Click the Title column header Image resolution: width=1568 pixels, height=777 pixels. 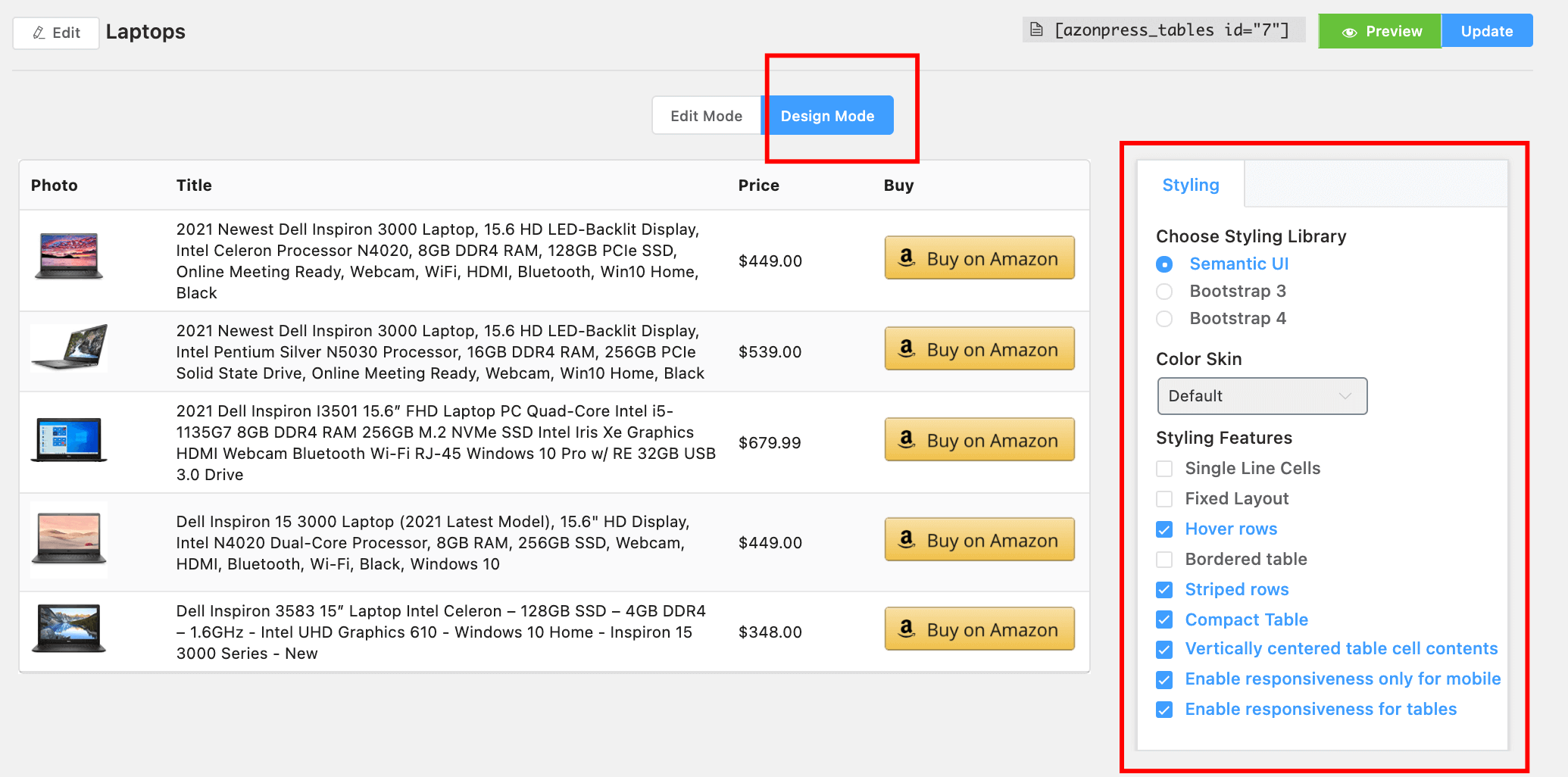point(194,186)
